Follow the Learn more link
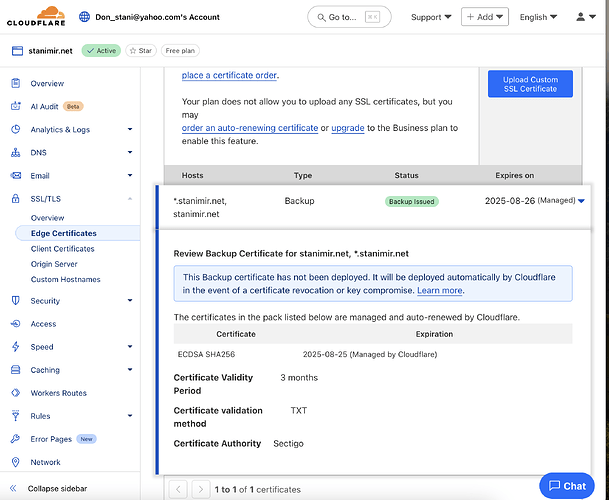The image size is (609, 500). (439, 290)
